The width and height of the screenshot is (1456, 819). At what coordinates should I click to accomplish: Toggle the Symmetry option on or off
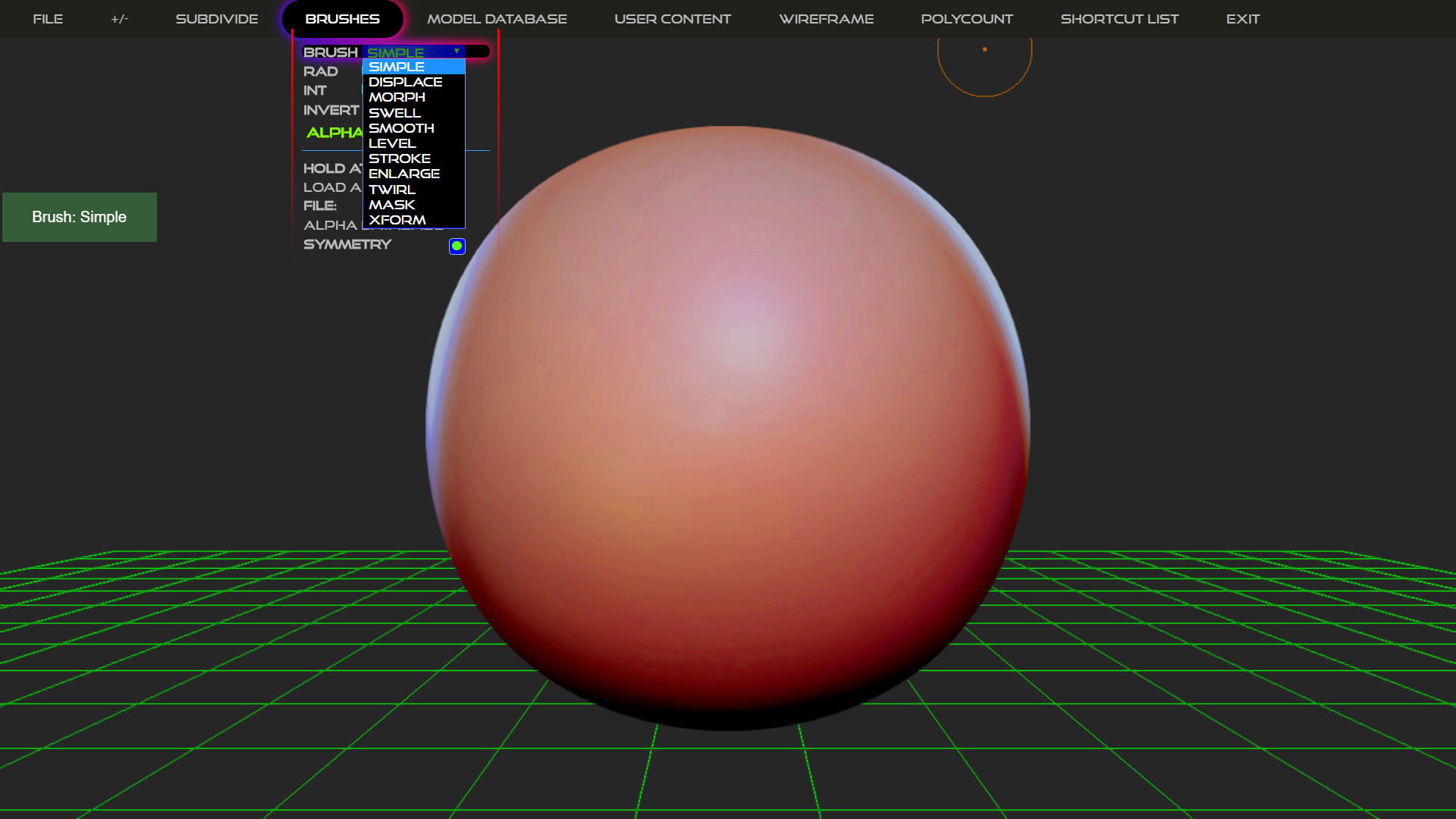coord(457,246)
